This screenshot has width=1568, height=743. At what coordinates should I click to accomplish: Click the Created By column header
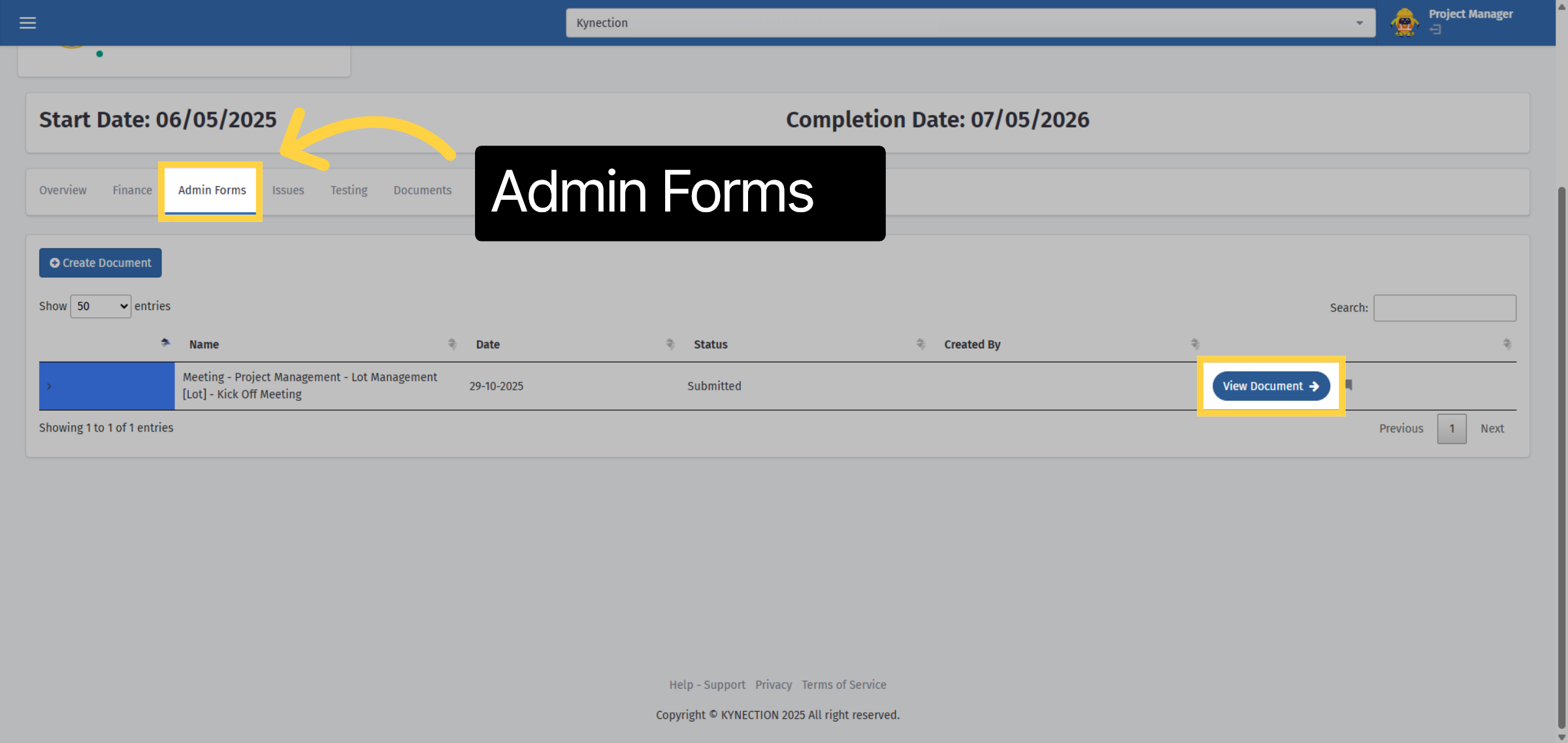click(972, 344)
